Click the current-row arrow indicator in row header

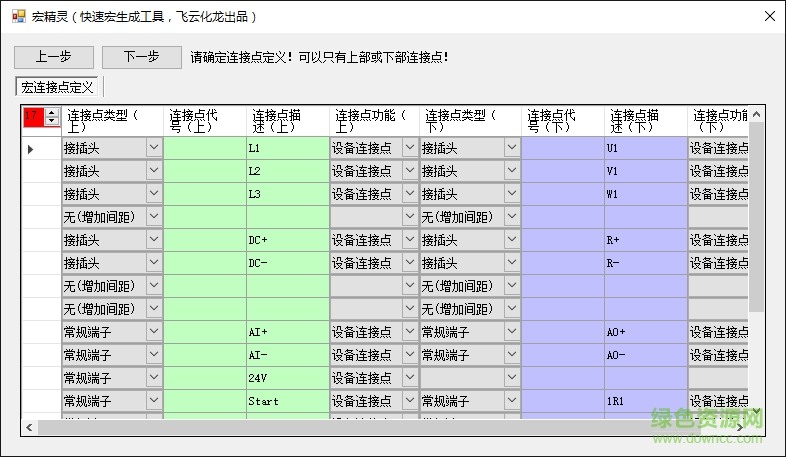(x=30, y=149)
